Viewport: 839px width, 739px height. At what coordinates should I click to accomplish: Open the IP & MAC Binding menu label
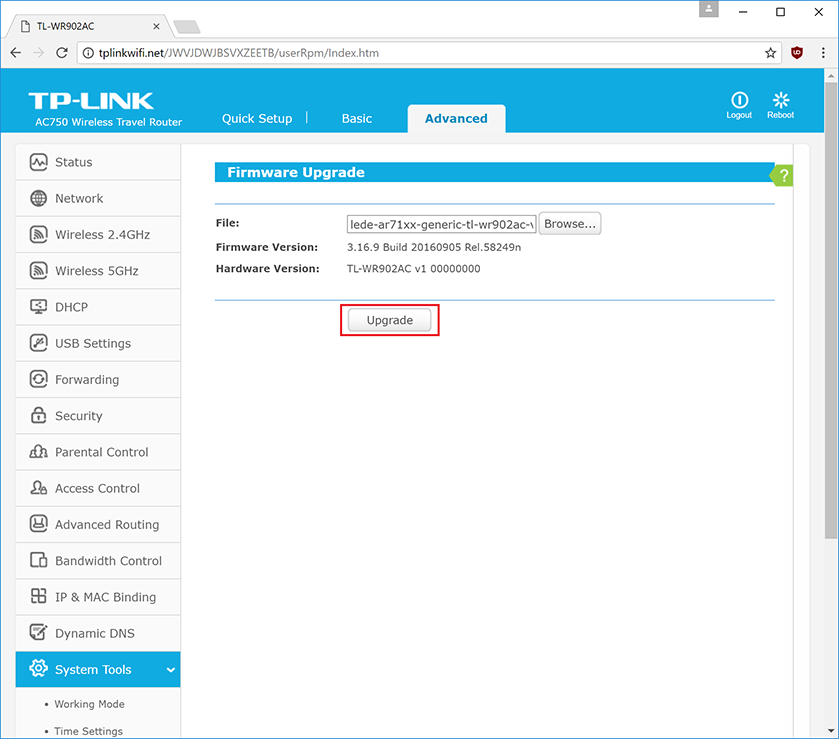pos(106,597)
